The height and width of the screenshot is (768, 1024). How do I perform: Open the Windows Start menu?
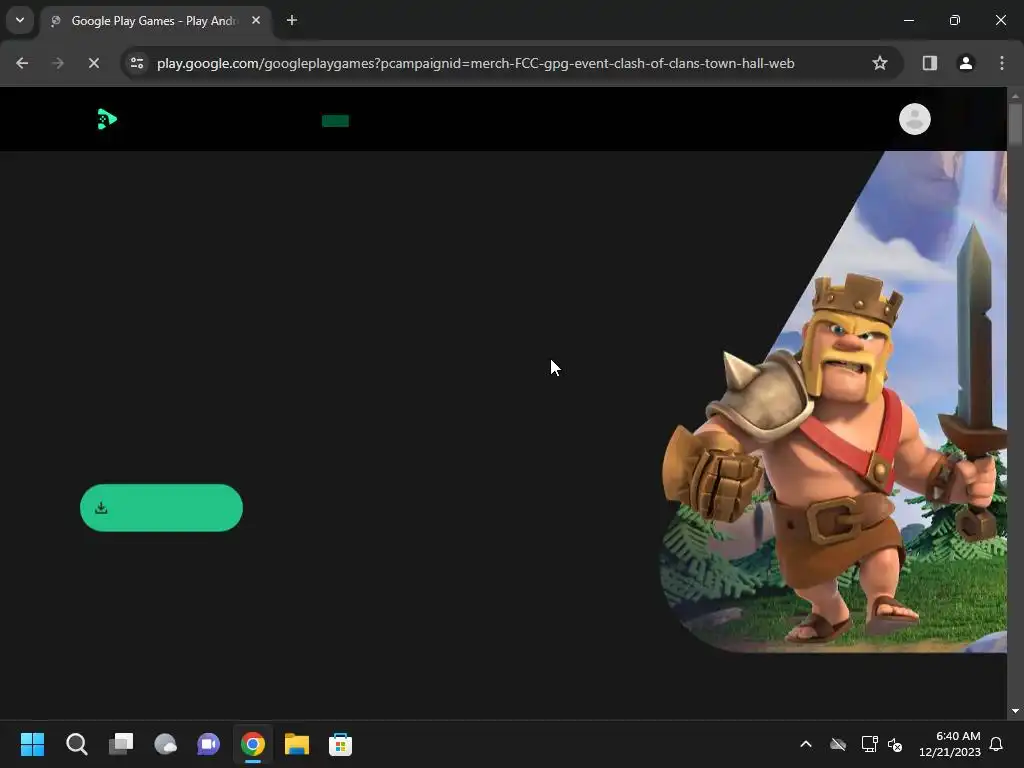pos(33,744)
